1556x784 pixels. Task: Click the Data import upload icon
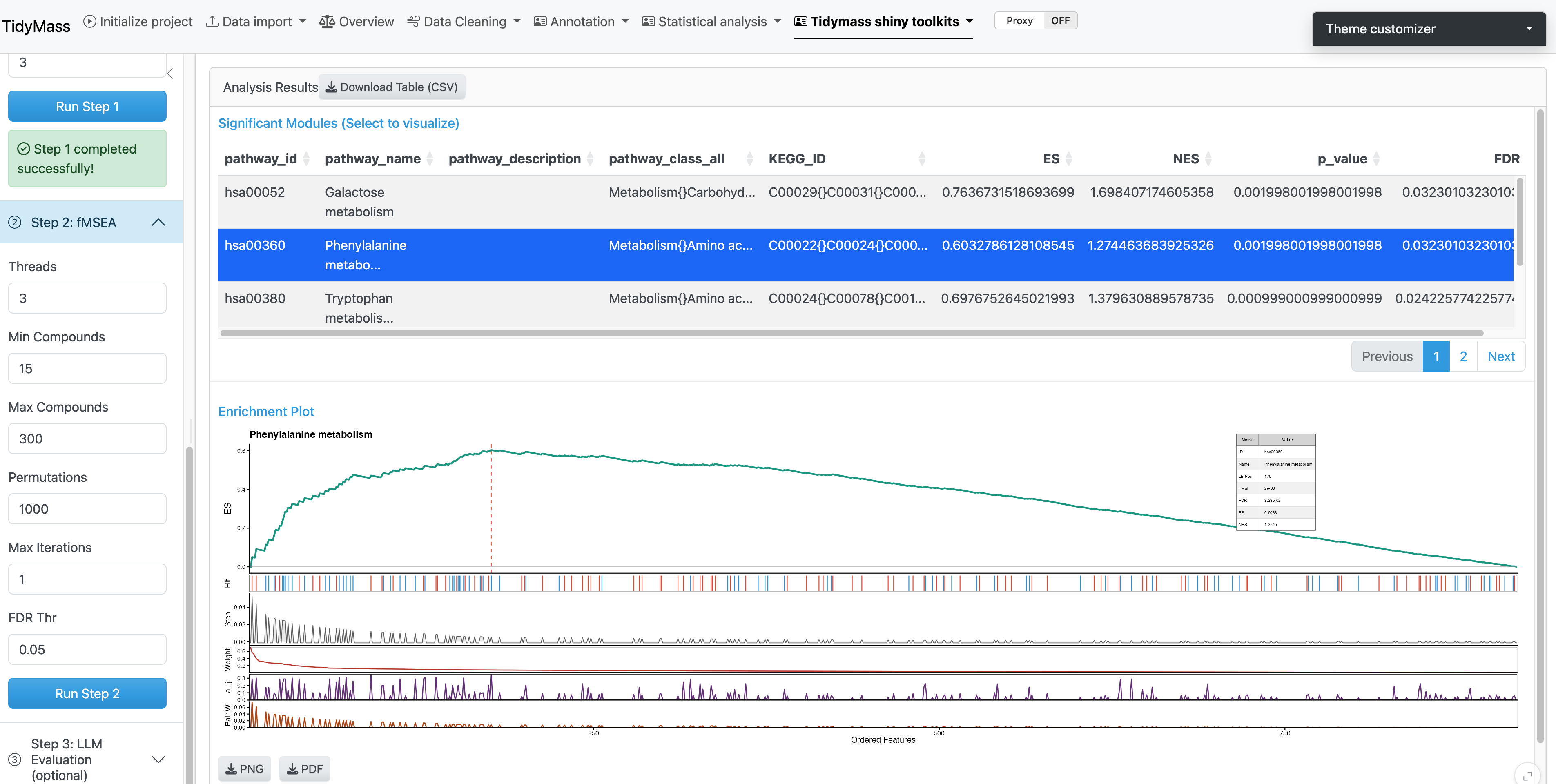(212, 21)
